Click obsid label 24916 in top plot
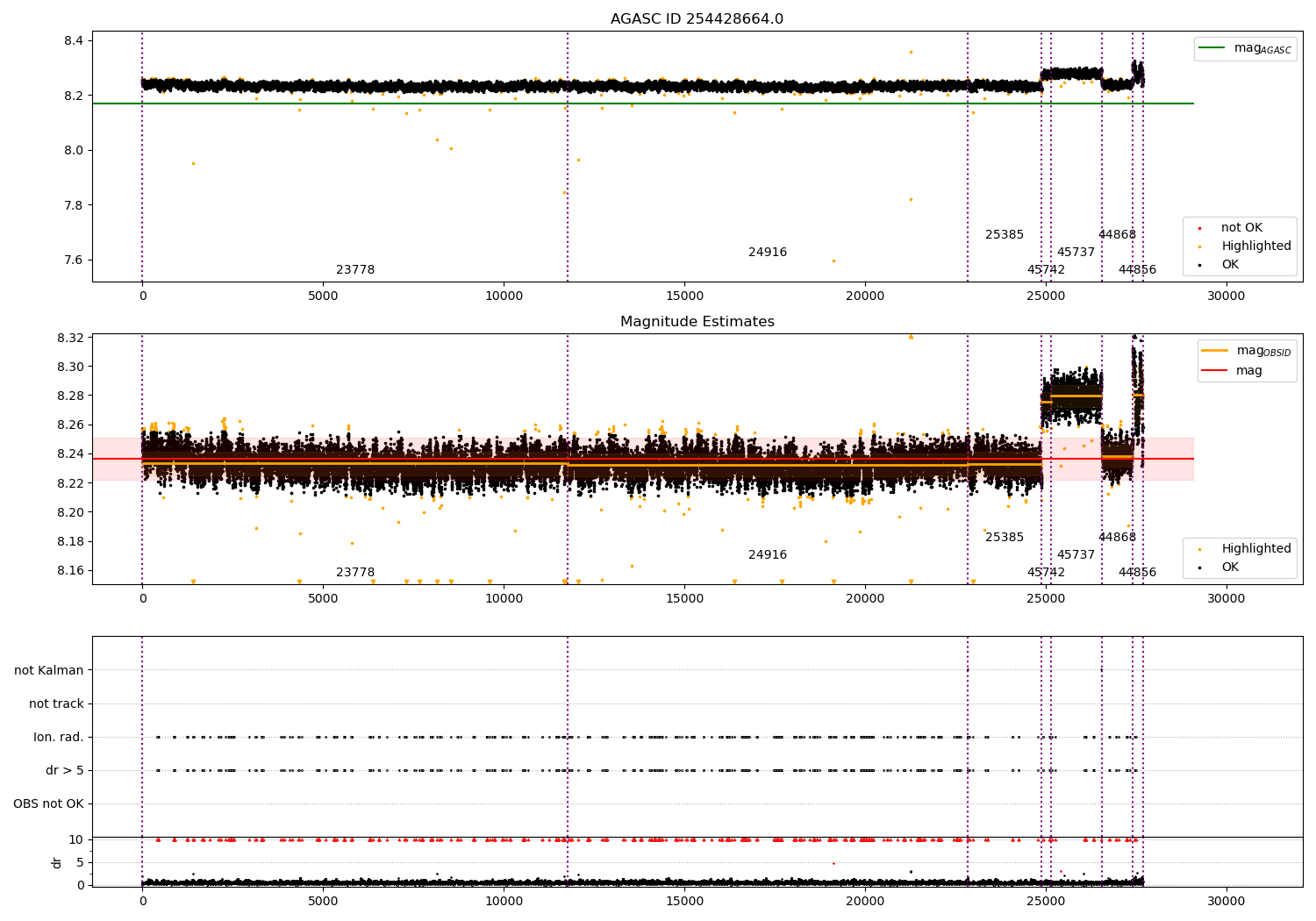The width and height of the screenshot is (1316, 921). click(x=768, y=252)
